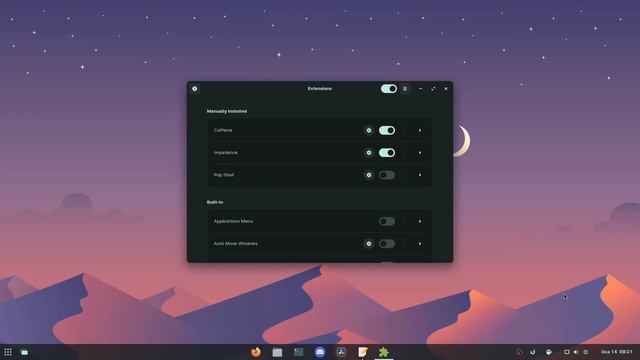Open the Files manager from the dock
This screenshot has width=640, height=360.
click(x=277, y=352)
